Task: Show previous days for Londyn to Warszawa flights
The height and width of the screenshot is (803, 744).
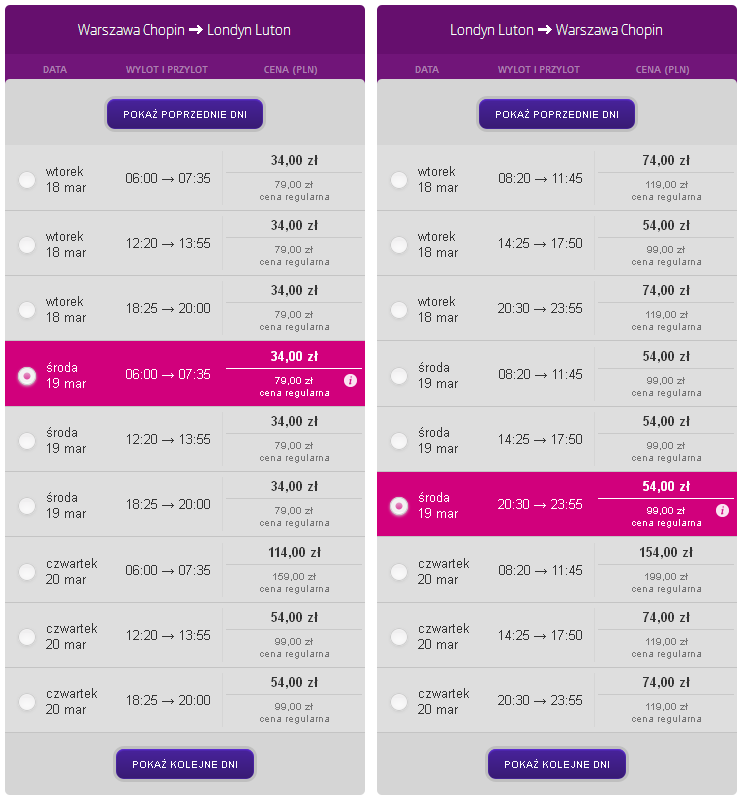Action: pos(557,114)
